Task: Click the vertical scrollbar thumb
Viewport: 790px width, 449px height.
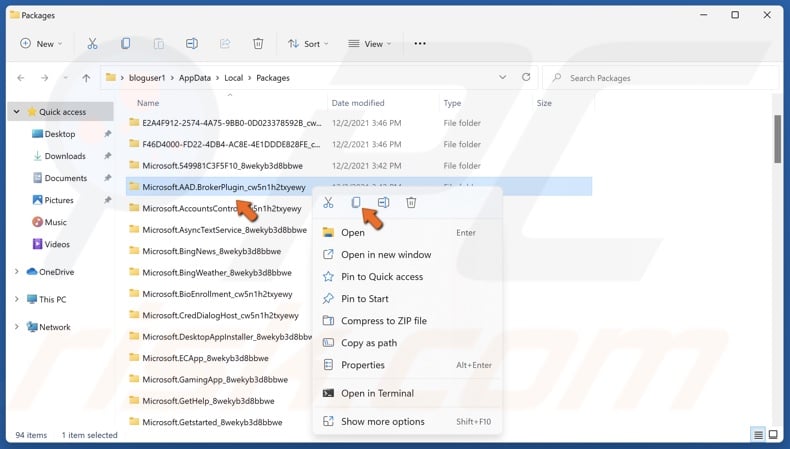Action: tap(777, 139)
